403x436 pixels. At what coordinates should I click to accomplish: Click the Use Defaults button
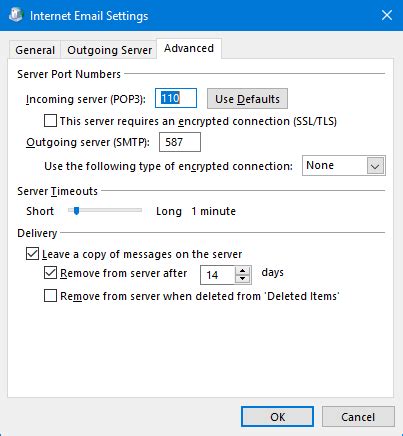click(x=247, y=99)
